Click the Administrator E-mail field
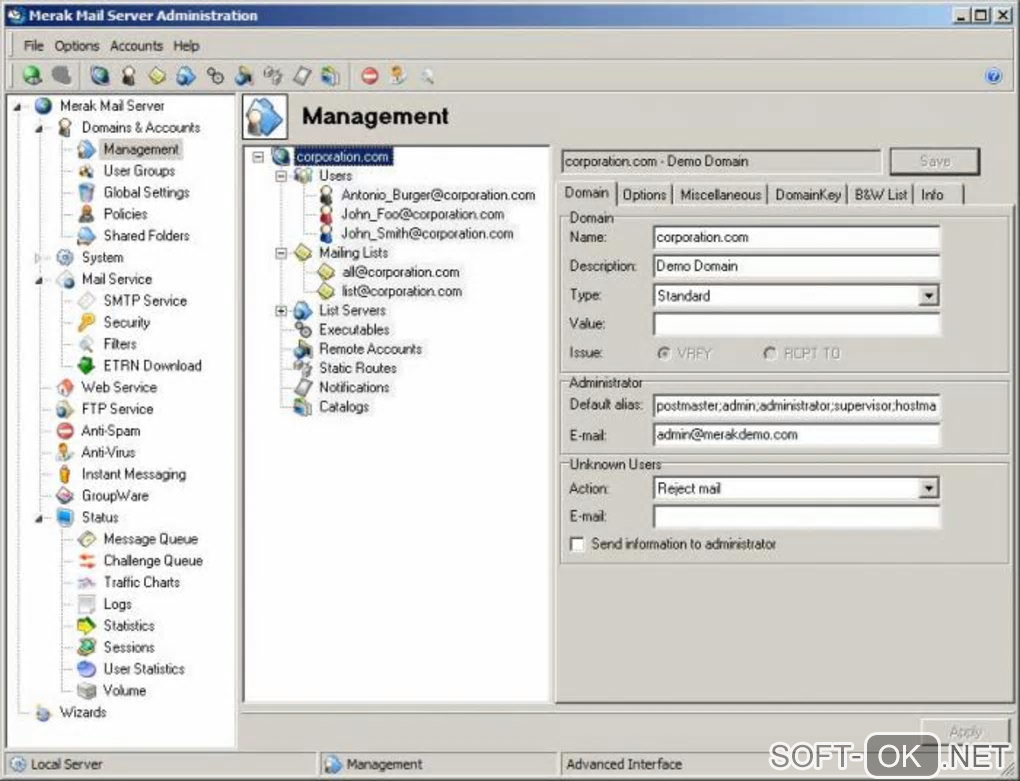The image size is (1020, 781). [796, 434]
